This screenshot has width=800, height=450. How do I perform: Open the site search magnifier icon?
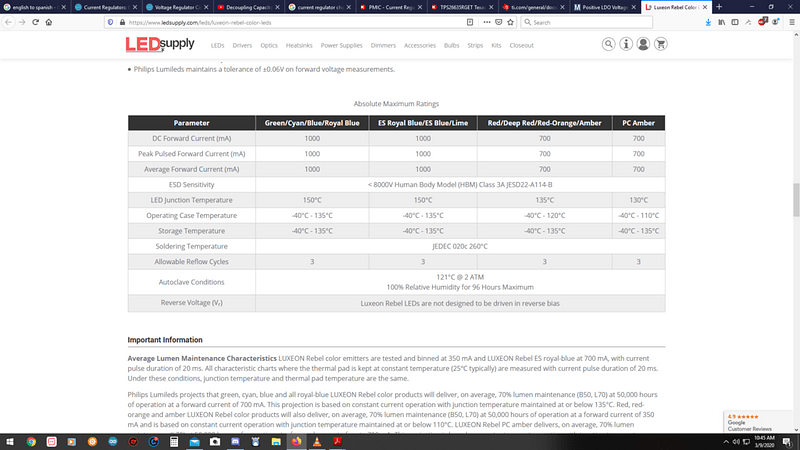[x=608, y=44]
